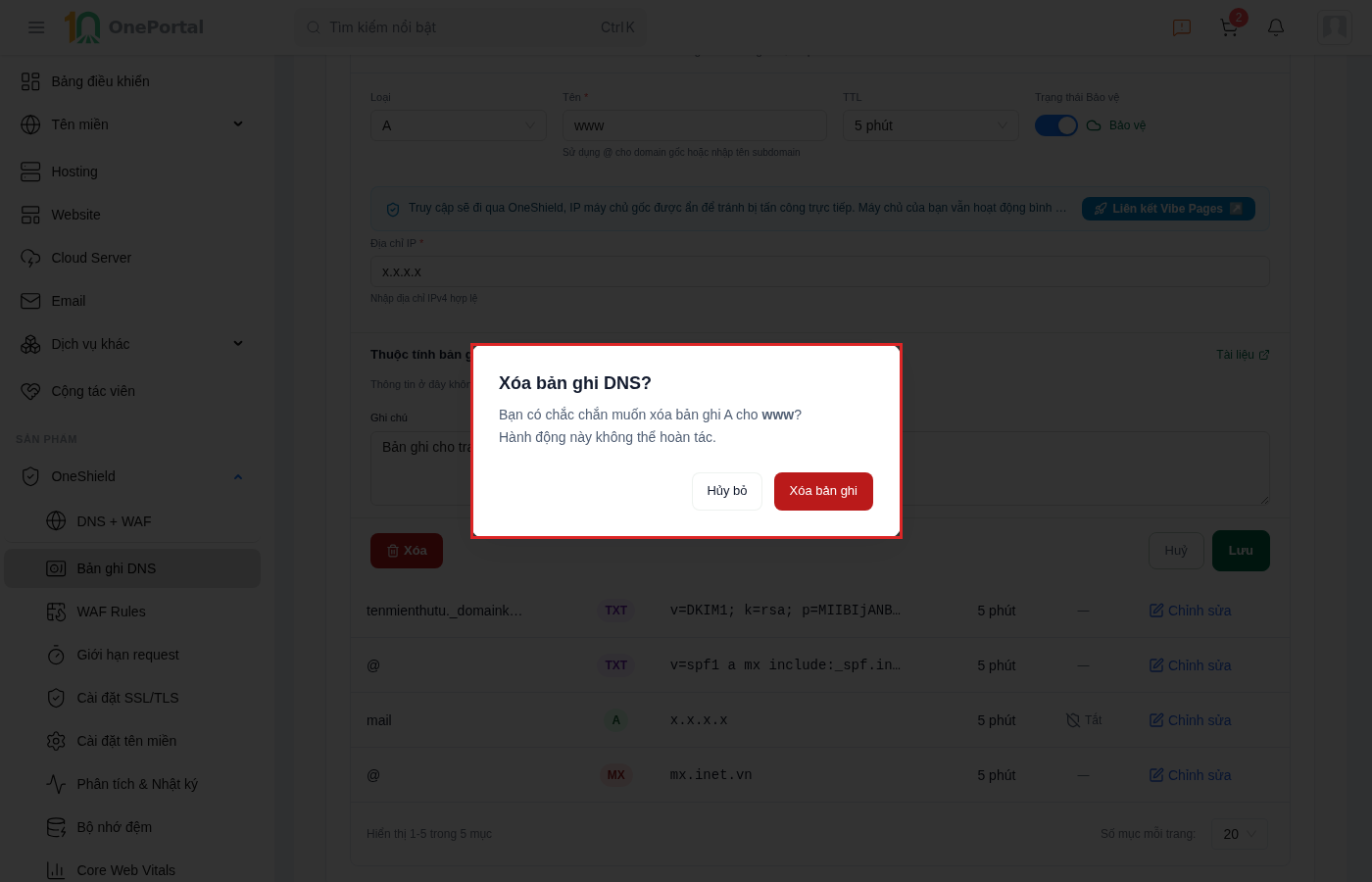The height and width of the screenshot is (882, 1372).
Task: Open Tài liệu documentation link
Action: (1243, 355)
